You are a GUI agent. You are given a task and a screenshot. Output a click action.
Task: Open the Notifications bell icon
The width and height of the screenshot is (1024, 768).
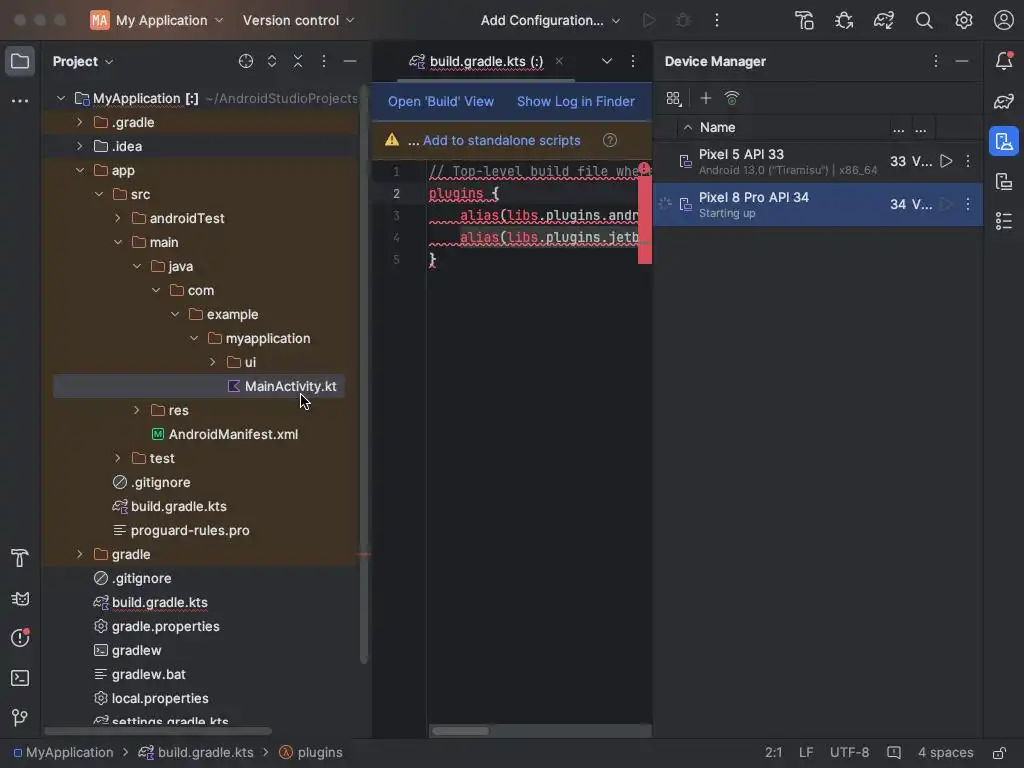[x=1004, y=61]
